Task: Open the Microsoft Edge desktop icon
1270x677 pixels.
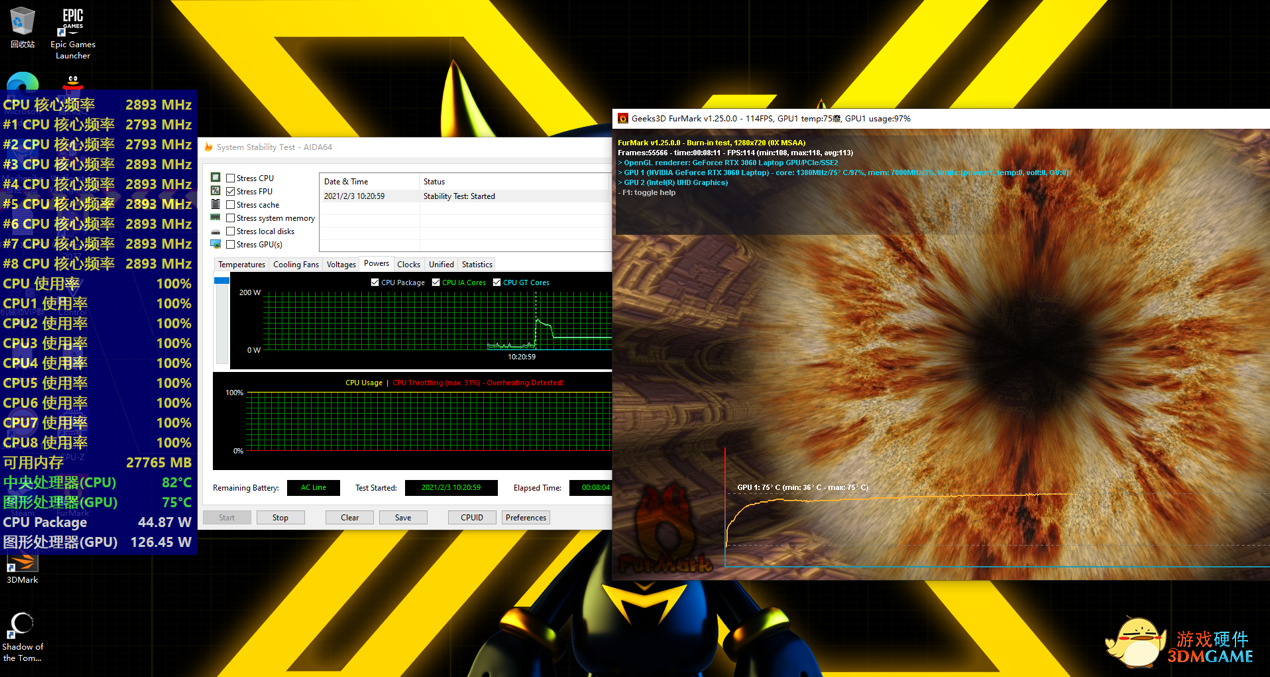Action: tap(22, 82)
